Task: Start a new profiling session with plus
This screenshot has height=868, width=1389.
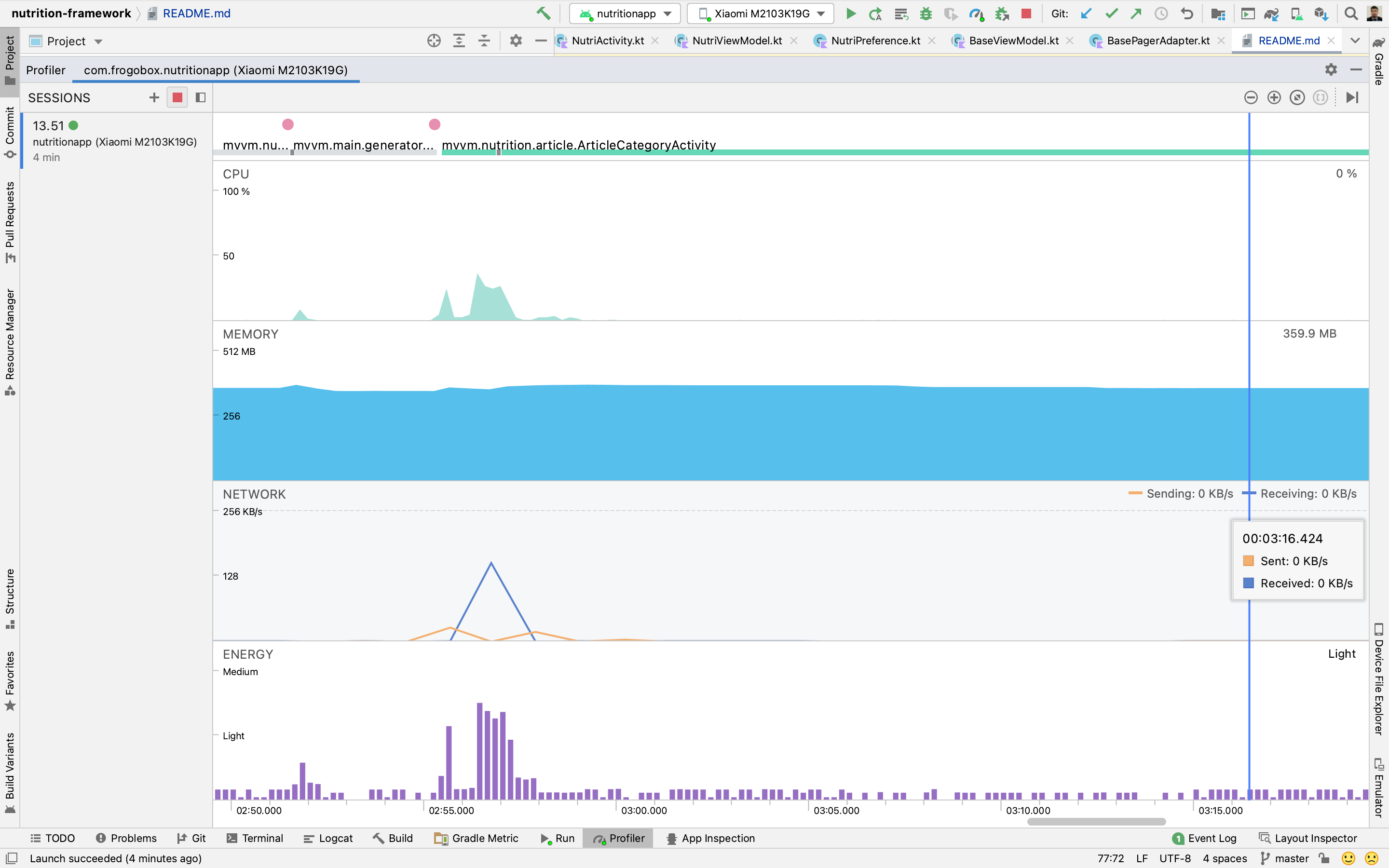Action: 154,97
